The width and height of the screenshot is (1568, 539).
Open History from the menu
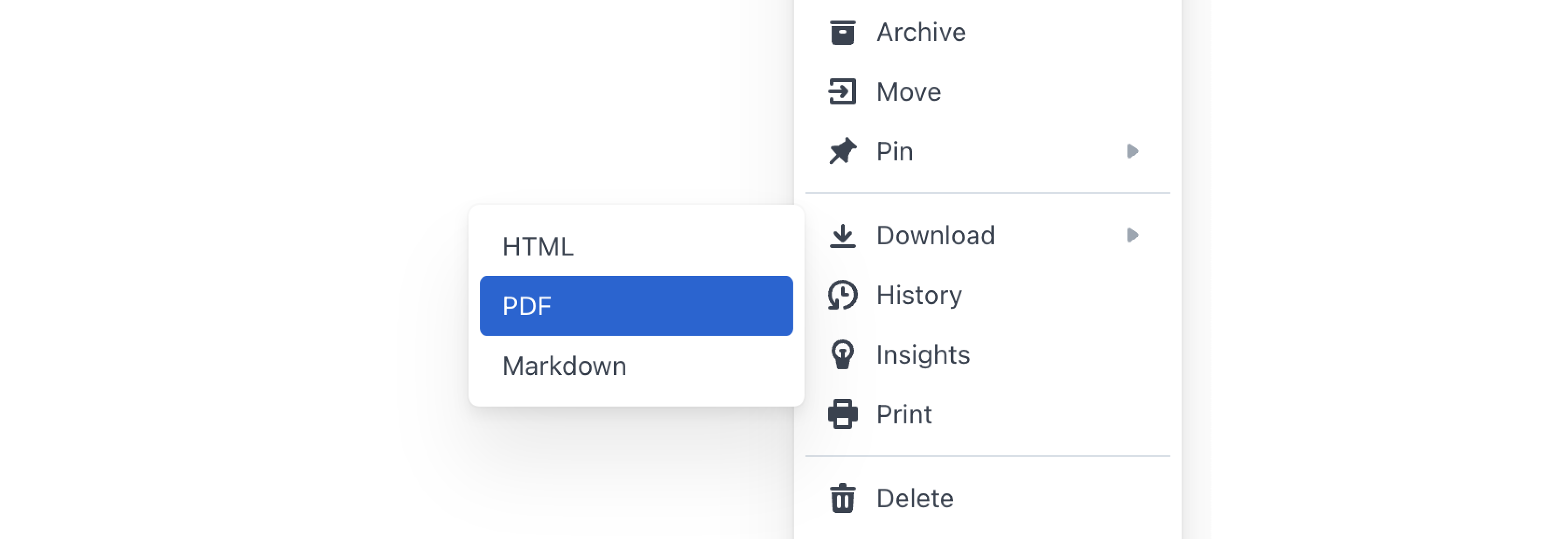pyautogui.click(x=919, y=294)
